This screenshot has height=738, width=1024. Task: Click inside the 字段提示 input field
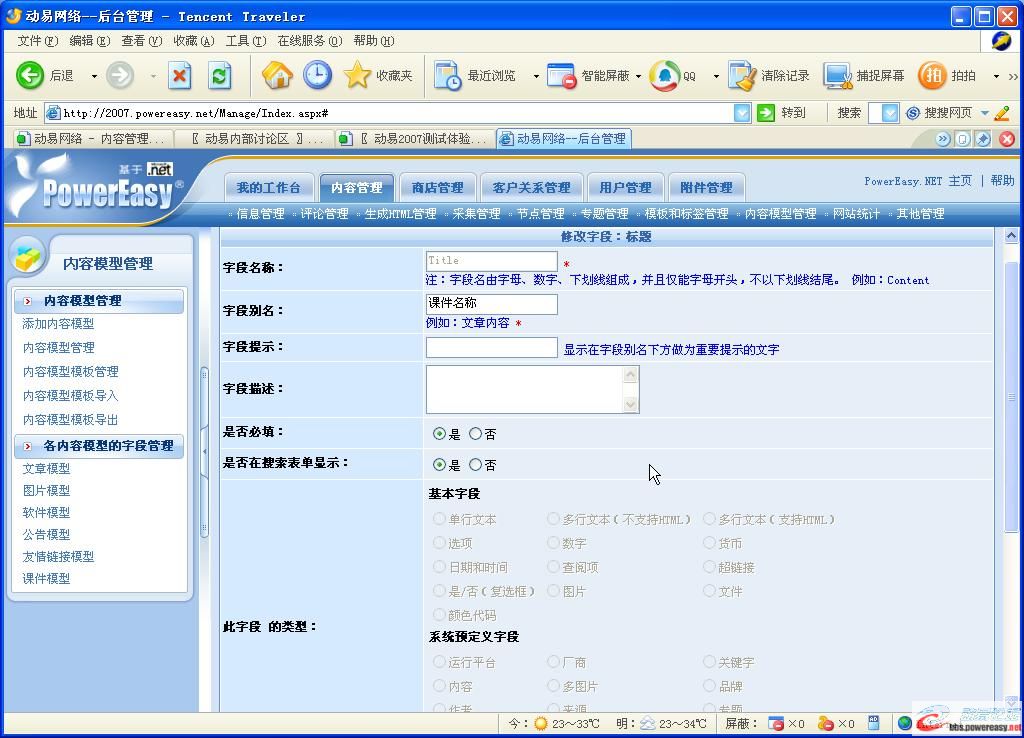click(490, 348)
